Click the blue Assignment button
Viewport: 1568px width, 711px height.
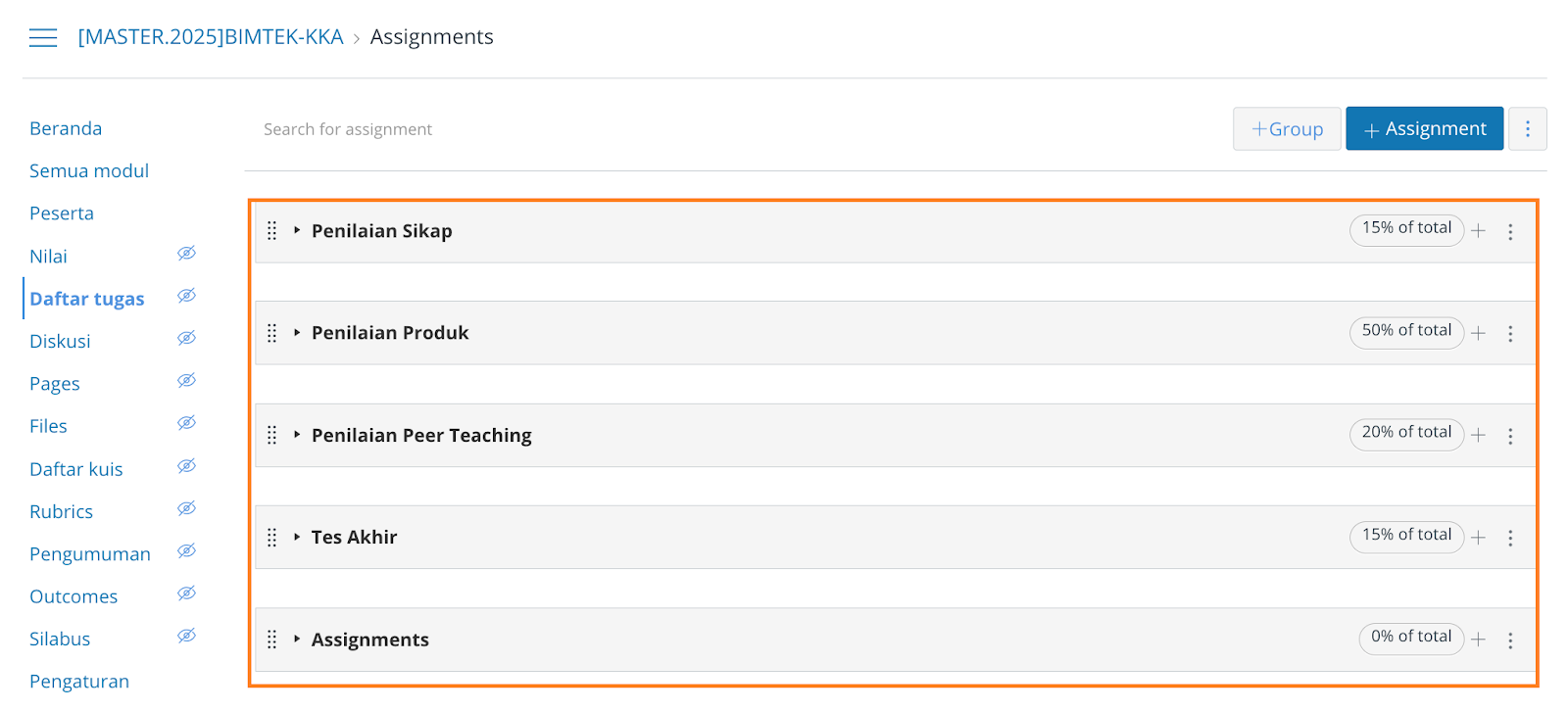point(1424,129)
